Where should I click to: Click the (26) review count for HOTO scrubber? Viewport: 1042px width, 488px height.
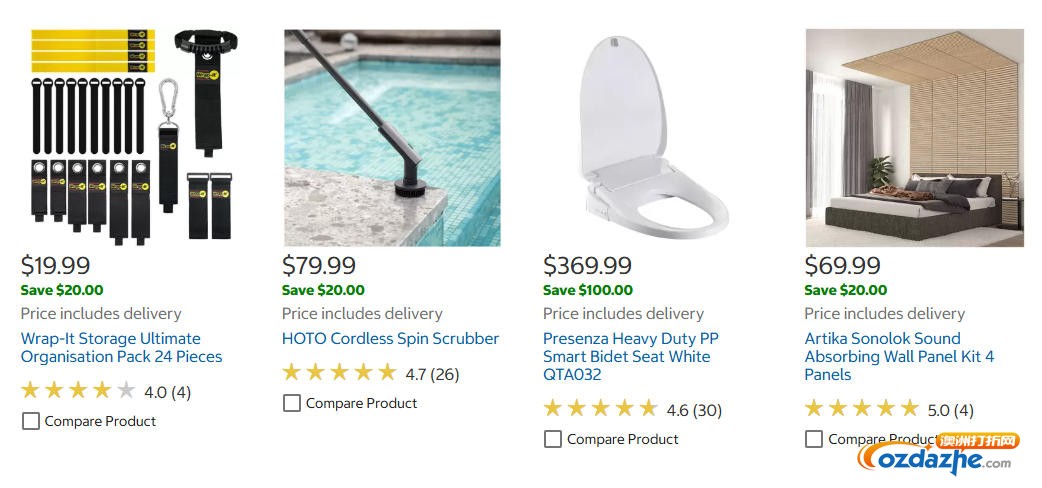[x=445, y=374]
